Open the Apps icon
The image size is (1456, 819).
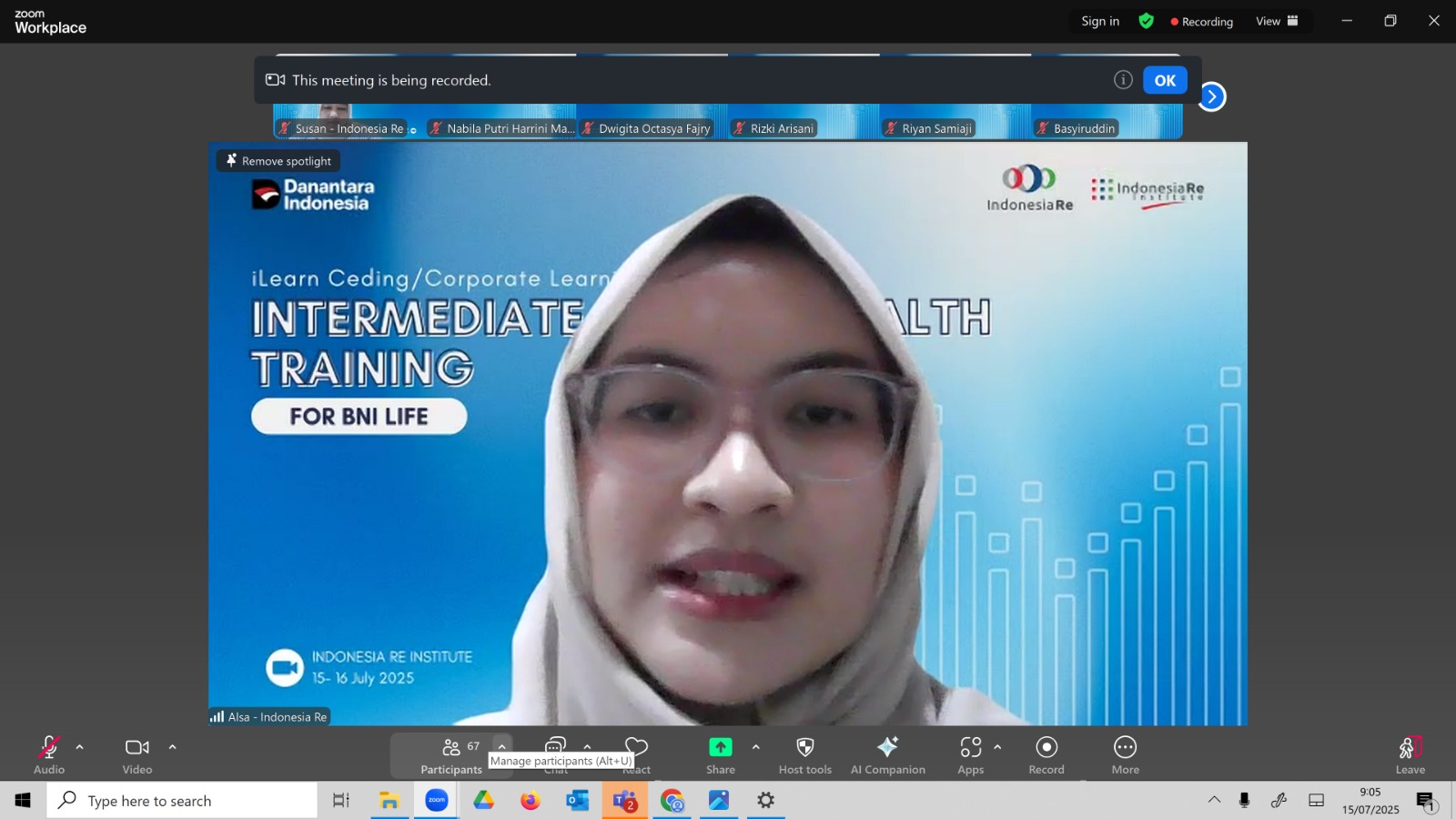971,747
